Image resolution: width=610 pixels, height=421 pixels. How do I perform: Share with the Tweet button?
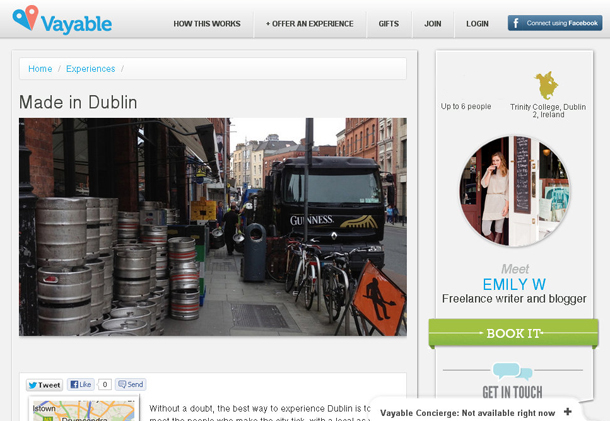pos(45,385)
